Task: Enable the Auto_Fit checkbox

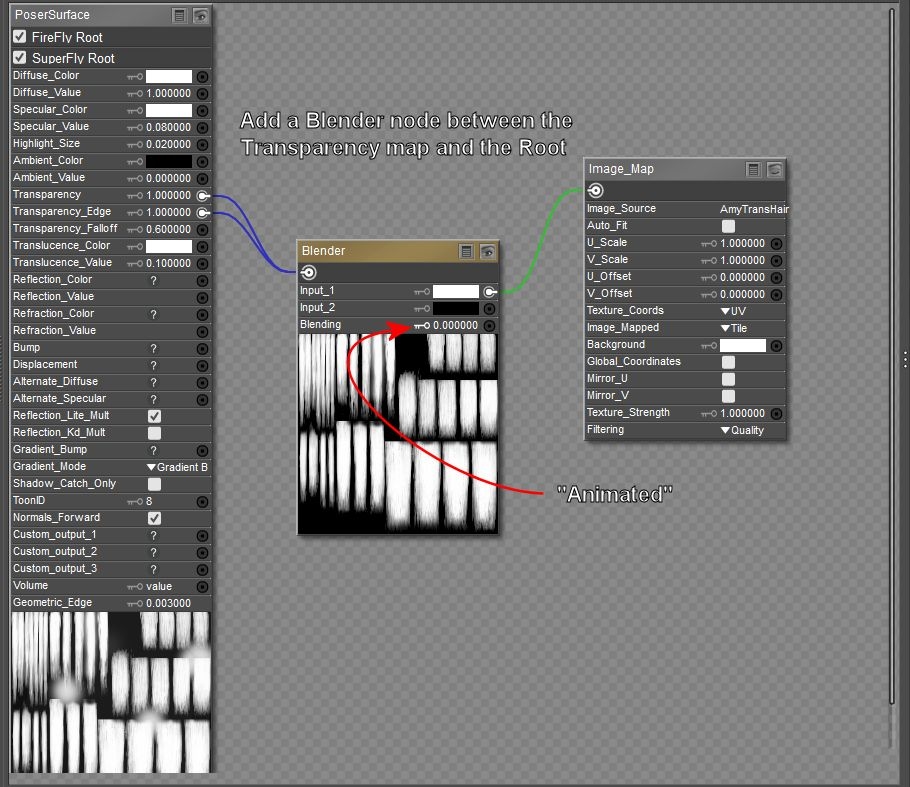Action: point(728,226)
